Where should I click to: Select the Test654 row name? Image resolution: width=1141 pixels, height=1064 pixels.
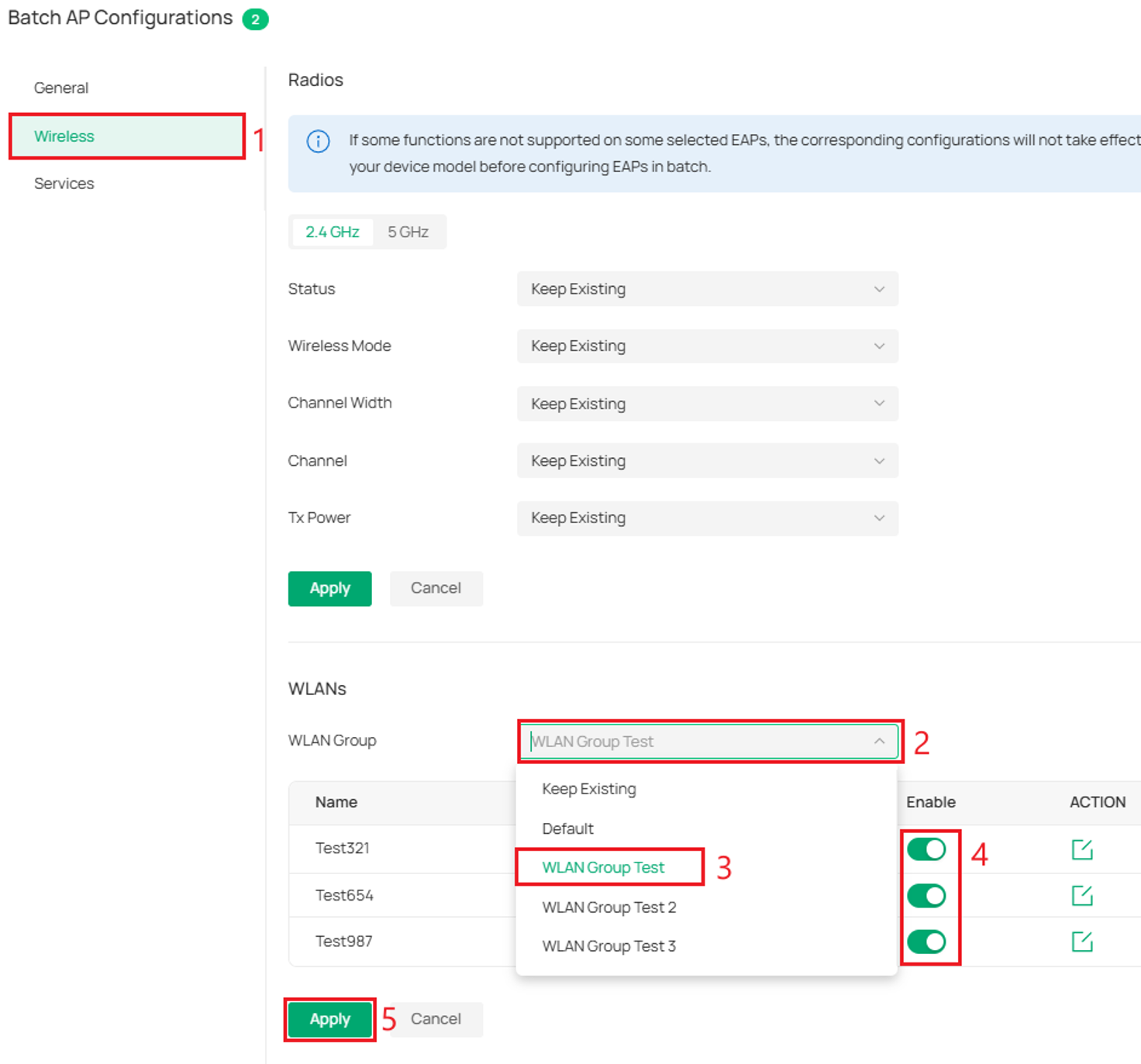click(344, 895)
